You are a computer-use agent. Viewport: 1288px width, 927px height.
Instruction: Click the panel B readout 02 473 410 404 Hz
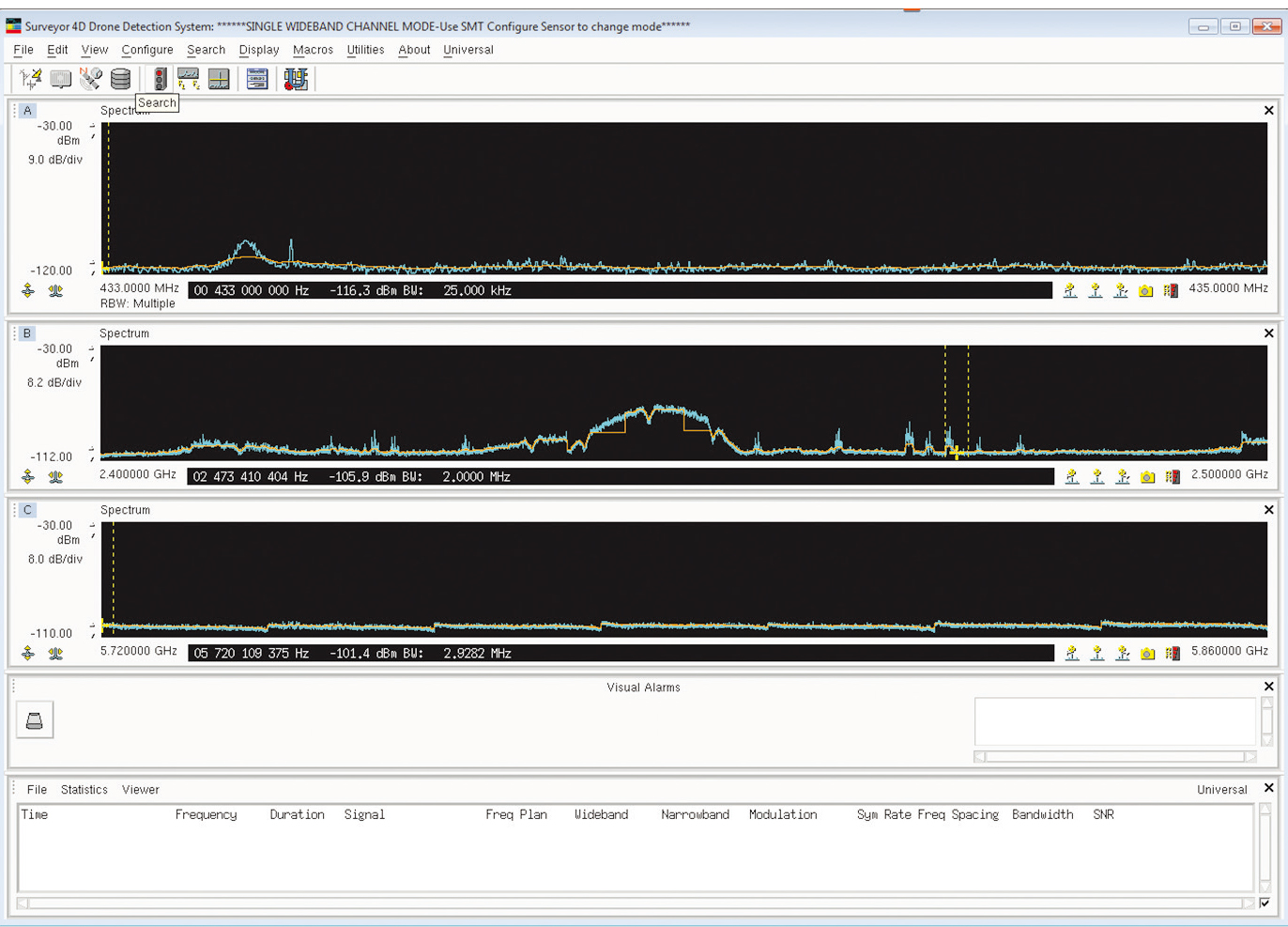point(251,477)
